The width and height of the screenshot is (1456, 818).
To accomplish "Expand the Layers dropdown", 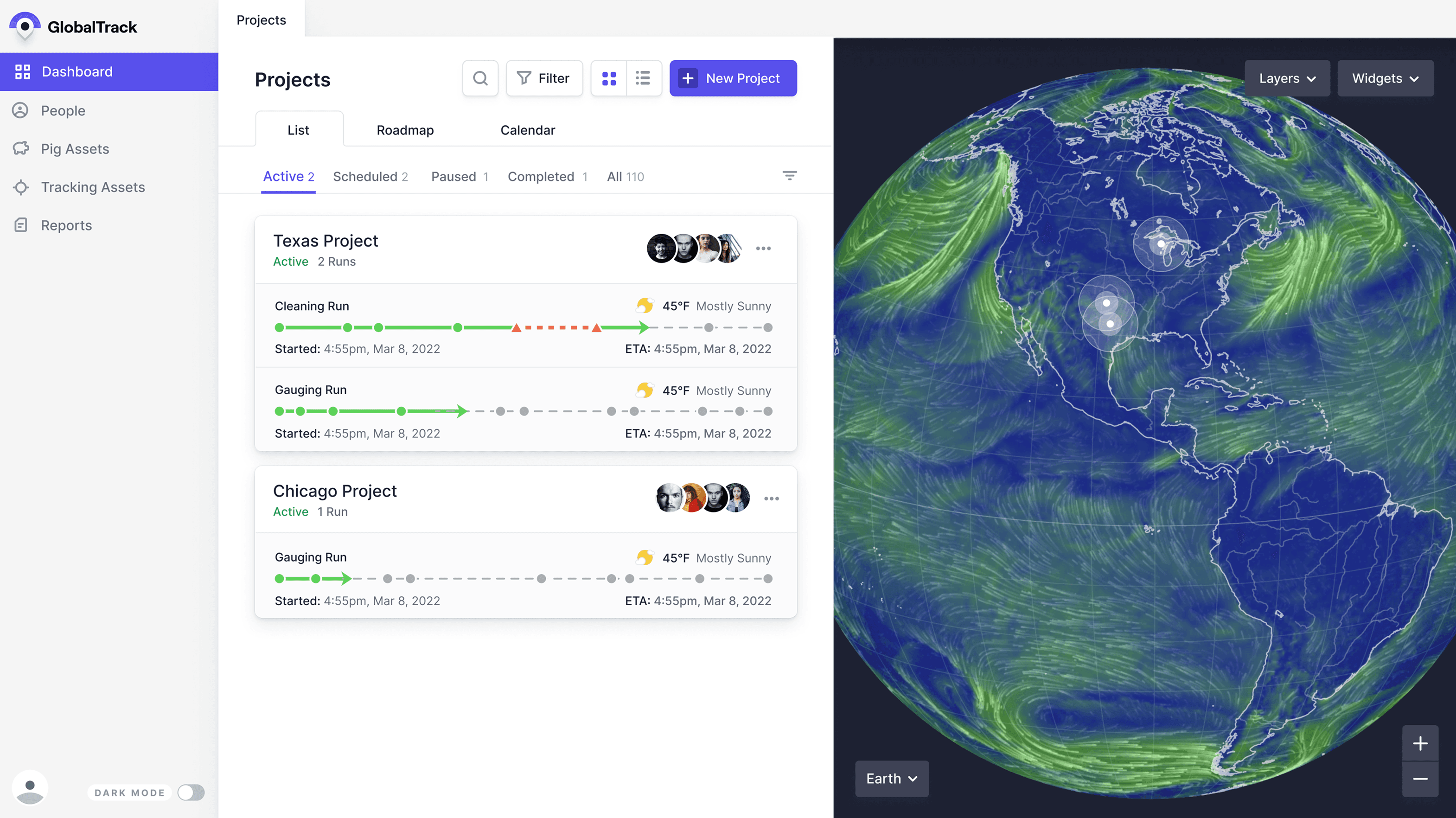I will click(x=1287, y=78).
